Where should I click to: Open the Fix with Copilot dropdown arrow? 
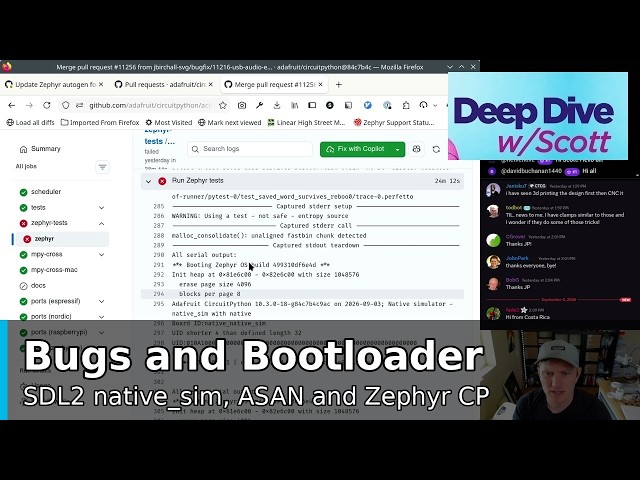pos(398,149)
